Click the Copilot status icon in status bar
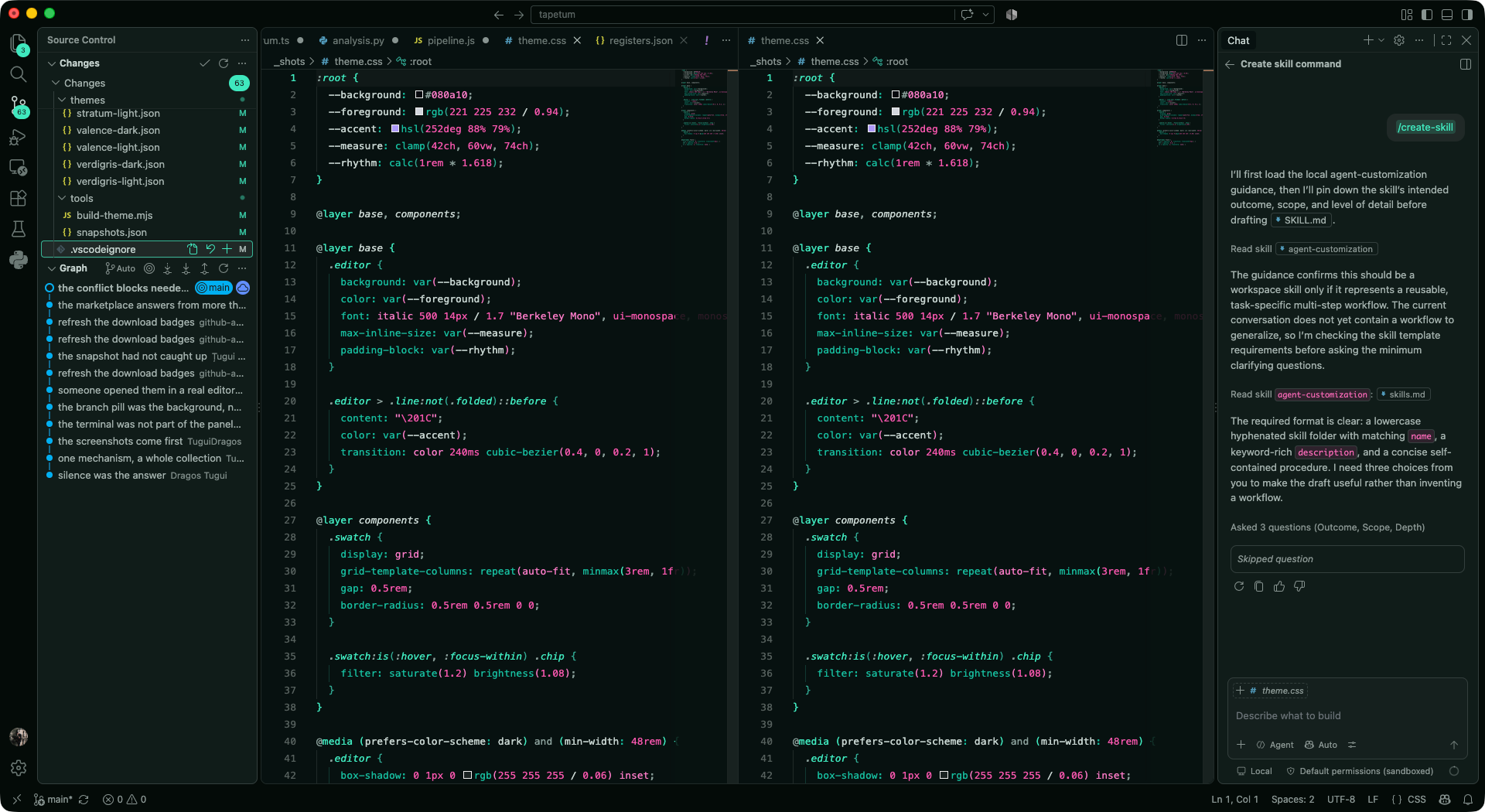The width and height of the screenshot is (1485, 812). [x=1445, y=800]
